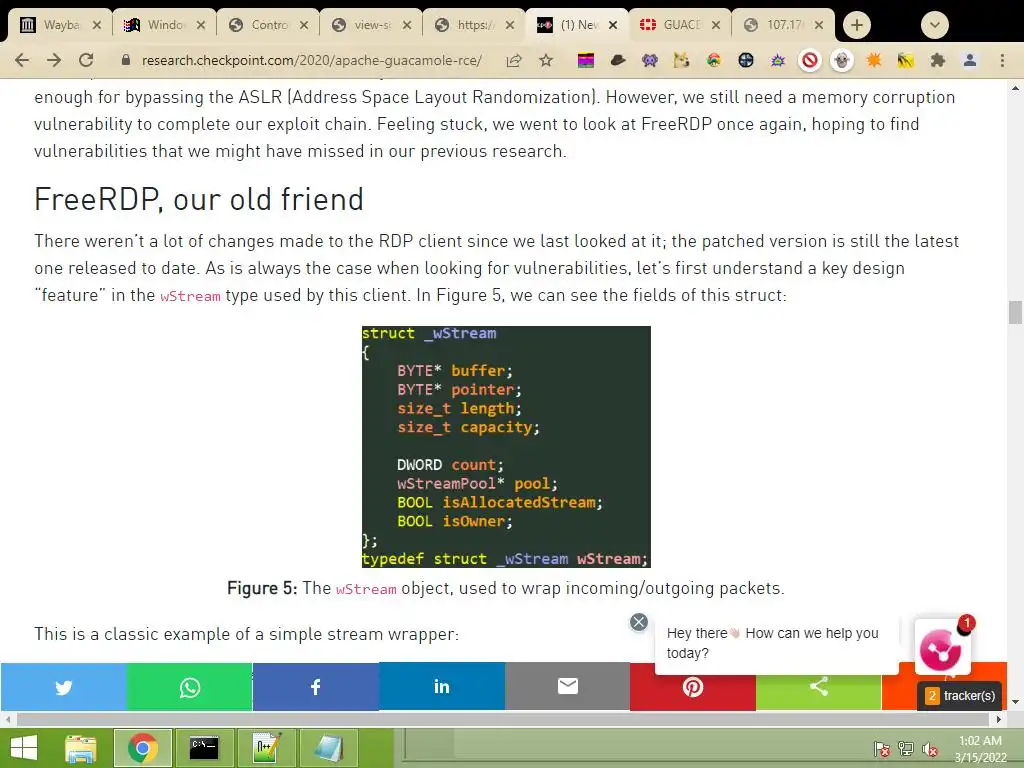Screen dimensions: 1024x768
Task: Close the Wayback Machine tab
Action: [97, 25]
